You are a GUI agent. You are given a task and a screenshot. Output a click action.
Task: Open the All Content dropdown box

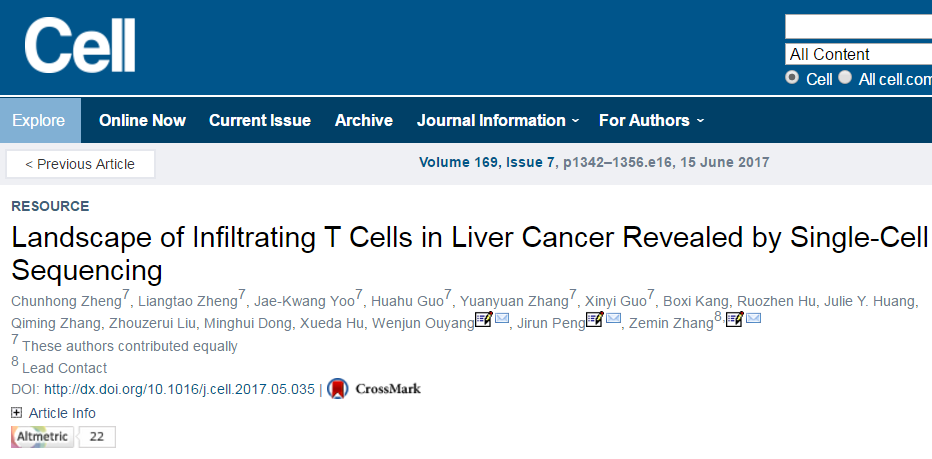[x=858, y=54]
